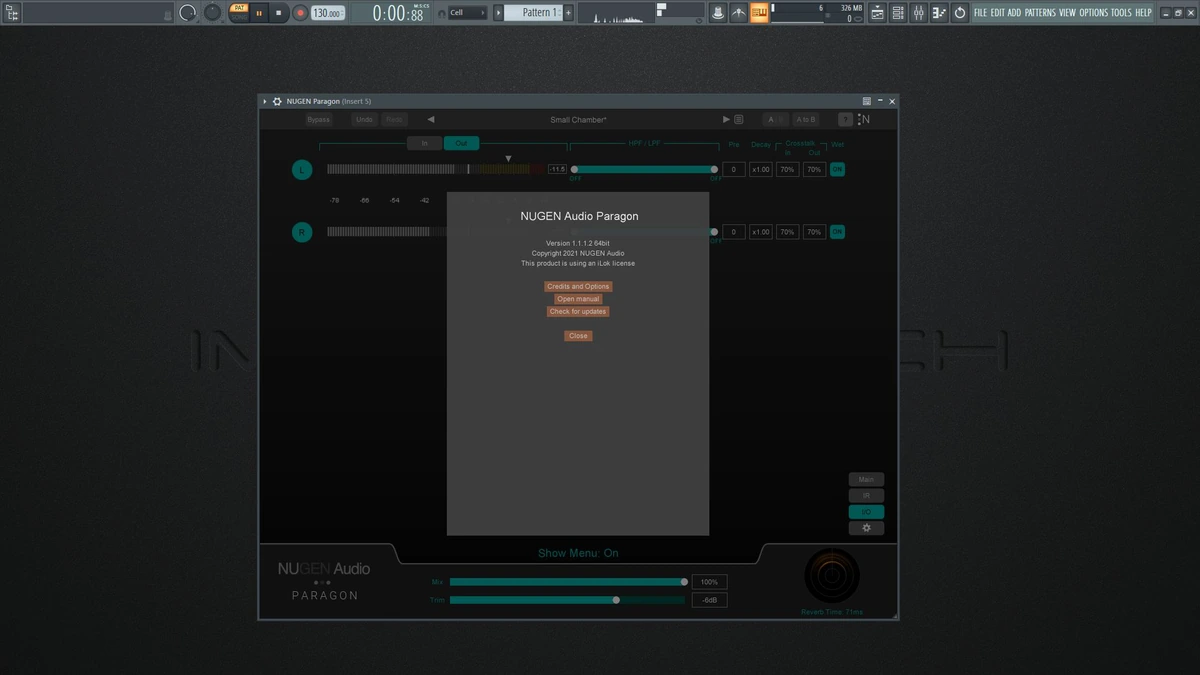
Task: Switch to PAT pattern mode
Action: 239,8
